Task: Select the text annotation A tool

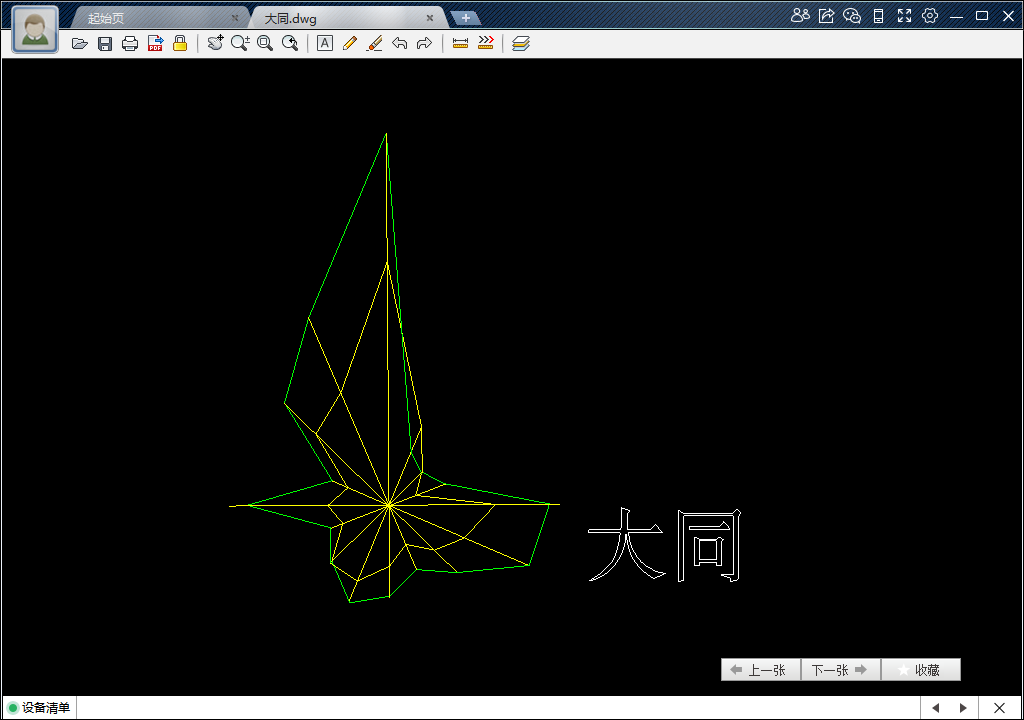Action: click(325, 43)
